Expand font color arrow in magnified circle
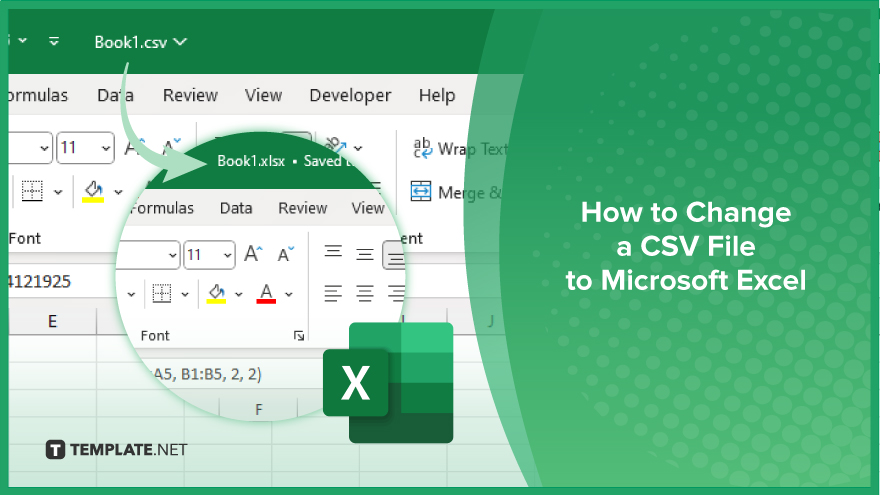The image size is (880, 495). point(288,294)
